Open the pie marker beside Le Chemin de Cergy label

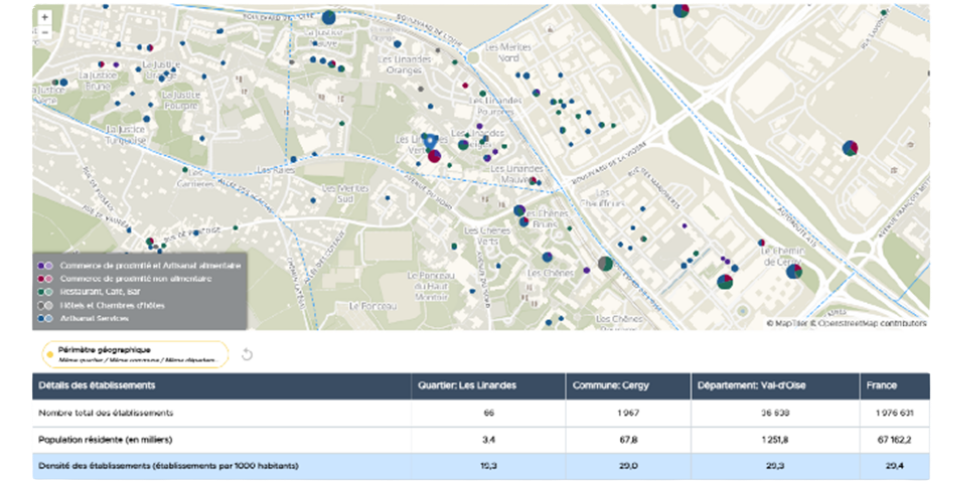click(794, 271)
